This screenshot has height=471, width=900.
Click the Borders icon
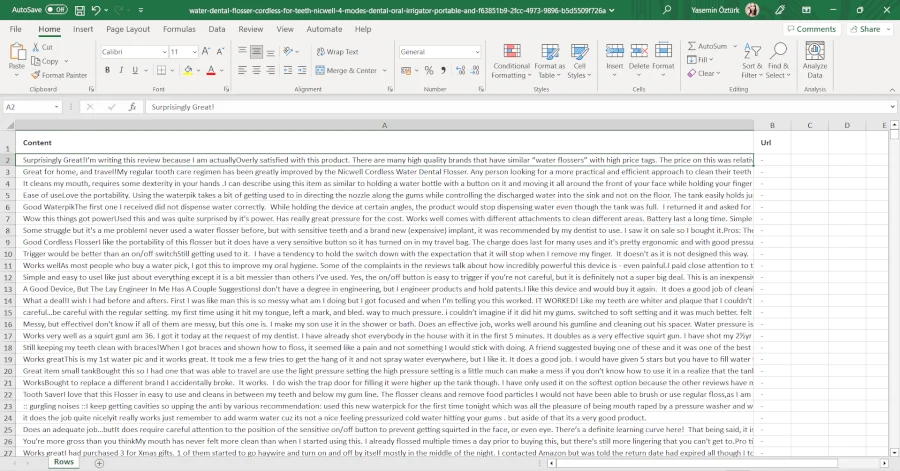click(x=161, y=70)
